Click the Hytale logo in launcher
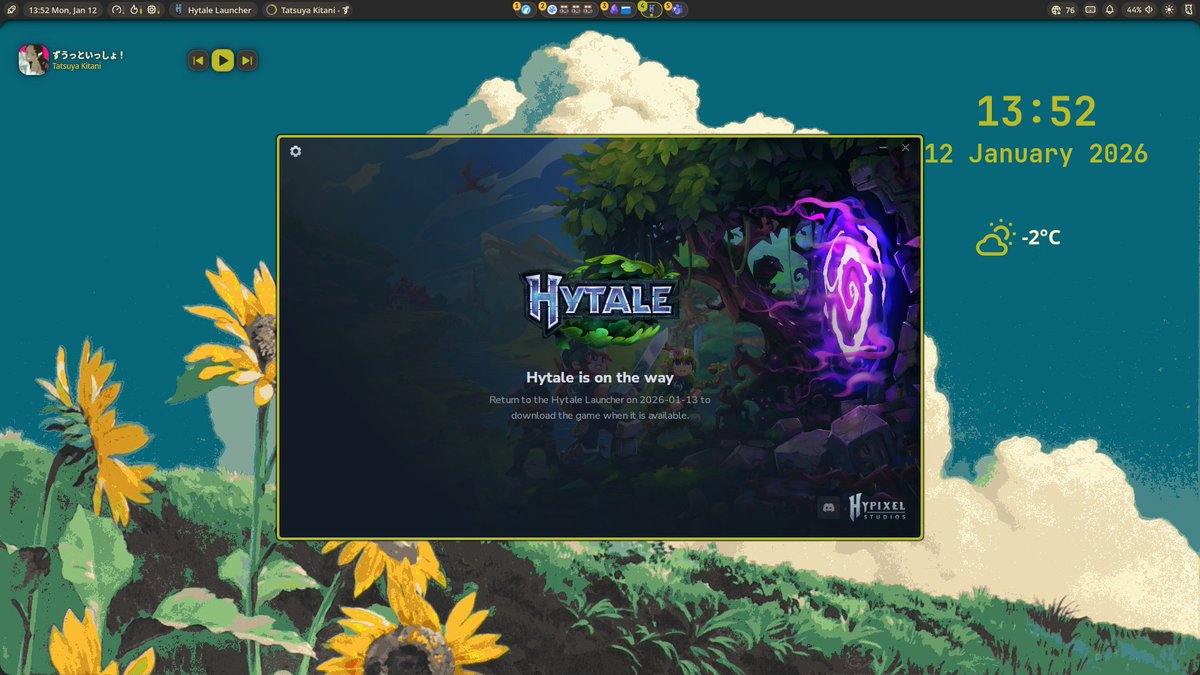 point(600,299)
